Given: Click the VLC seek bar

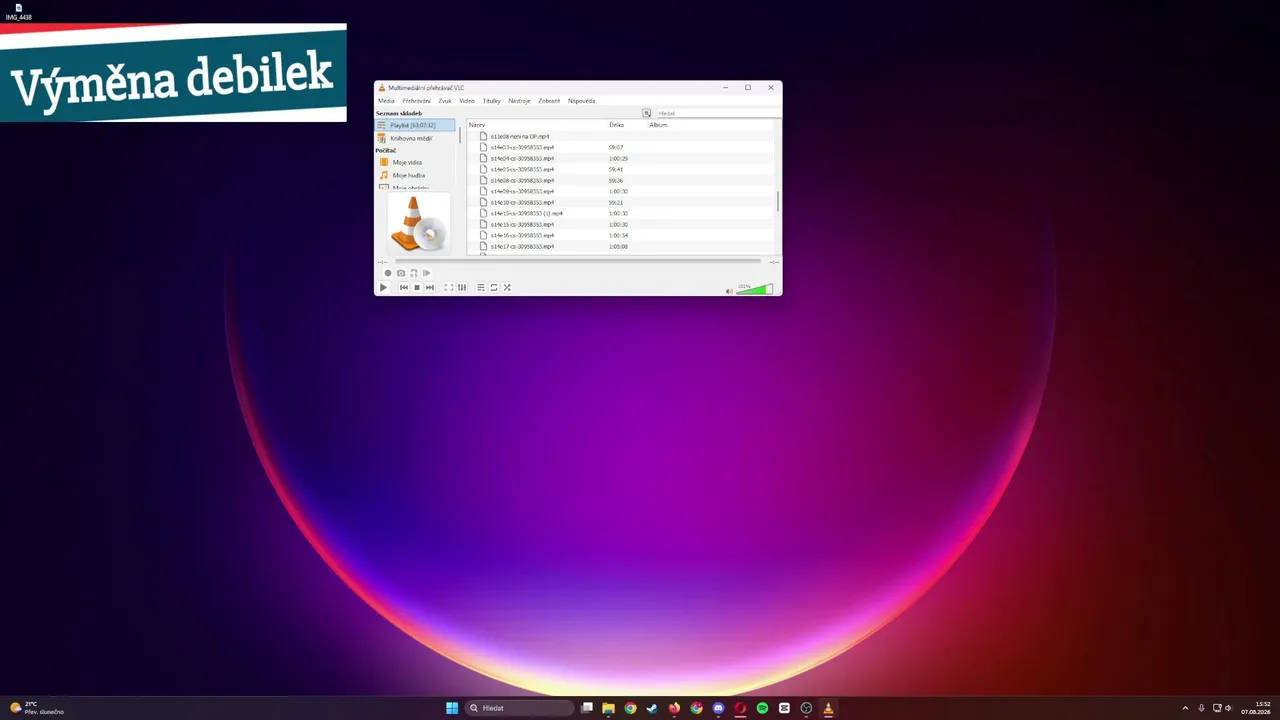Looking at the screenshot, I should tap(578, 261).
